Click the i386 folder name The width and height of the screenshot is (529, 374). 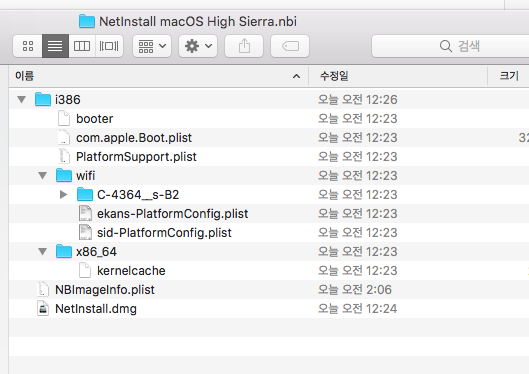pyautogui.click(x=68, y=100)
